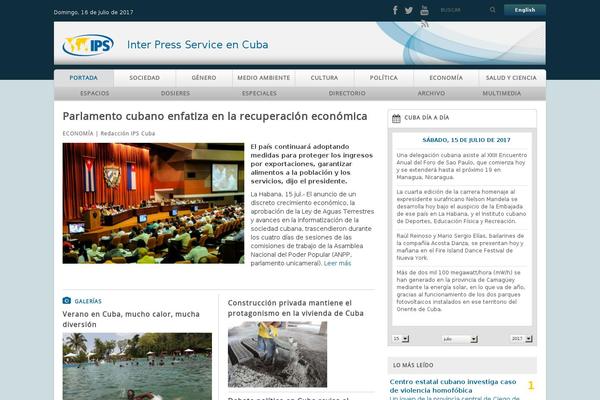Click the camera icon next to Galerías

67,300
